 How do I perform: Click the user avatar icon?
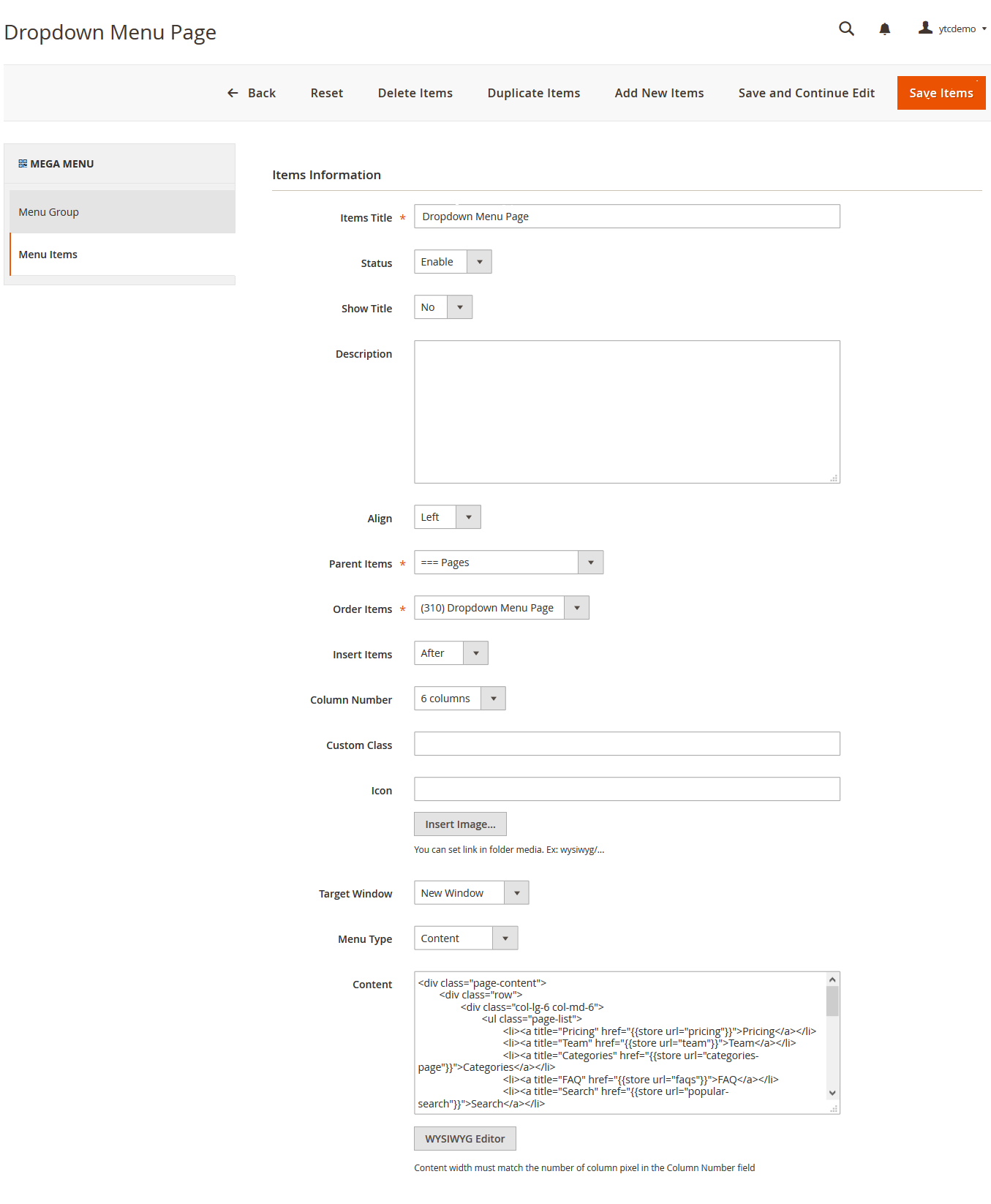[925, 28]
